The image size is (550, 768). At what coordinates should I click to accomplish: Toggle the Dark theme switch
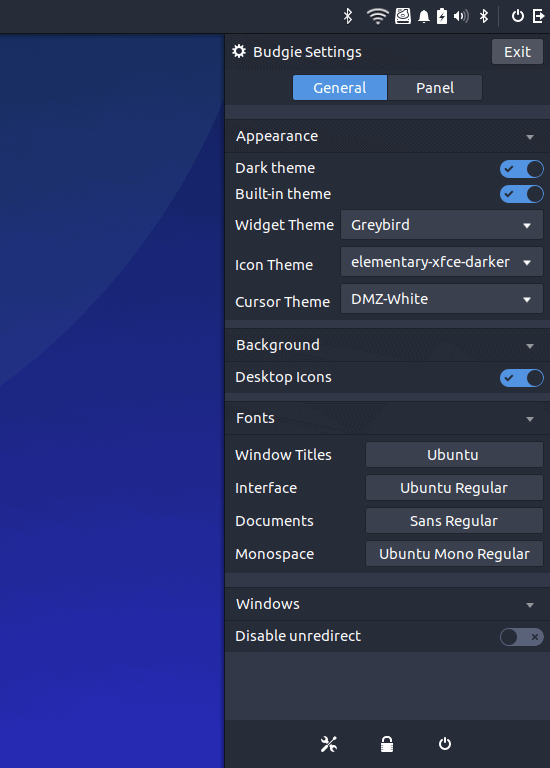(522, 169)
